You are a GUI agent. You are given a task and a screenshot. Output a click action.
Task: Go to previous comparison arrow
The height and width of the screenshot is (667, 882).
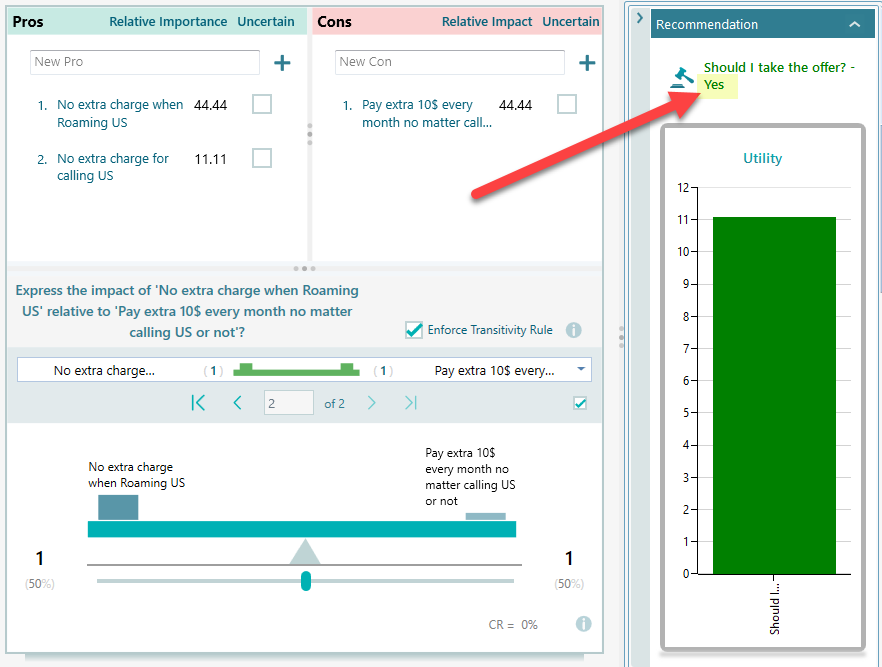point(237,403)
